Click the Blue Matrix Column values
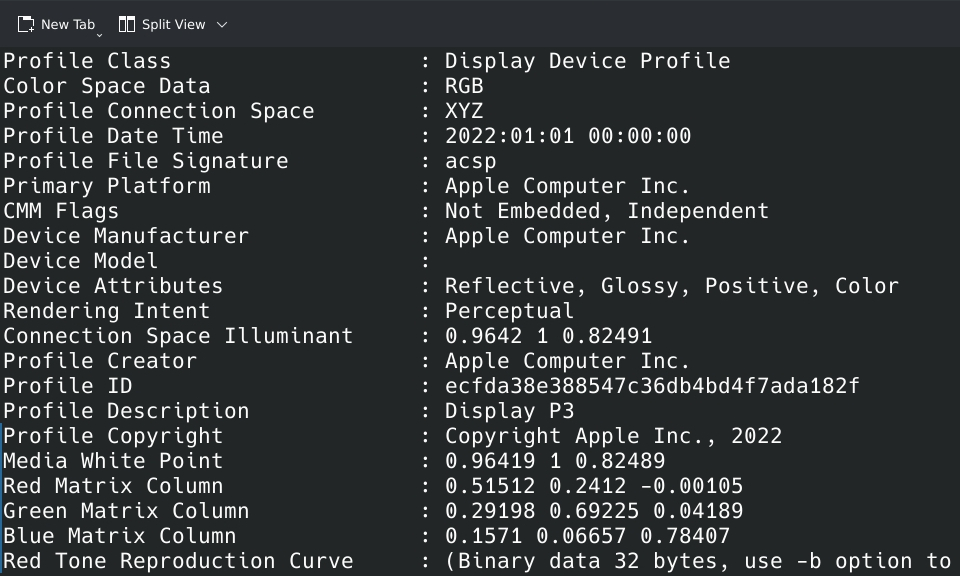Viewport: 960px width, 576px height. (x=587, y=536)
